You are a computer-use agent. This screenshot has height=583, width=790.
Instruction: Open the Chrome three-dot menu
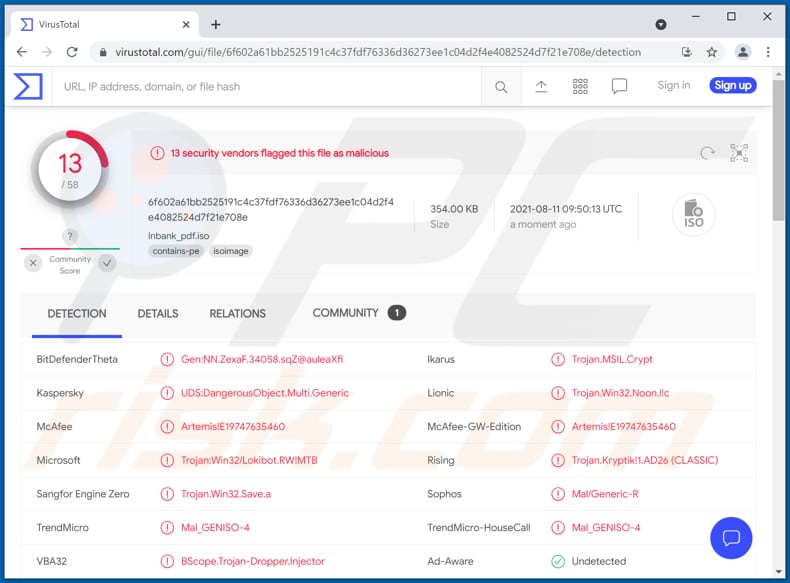pos(768,52)
